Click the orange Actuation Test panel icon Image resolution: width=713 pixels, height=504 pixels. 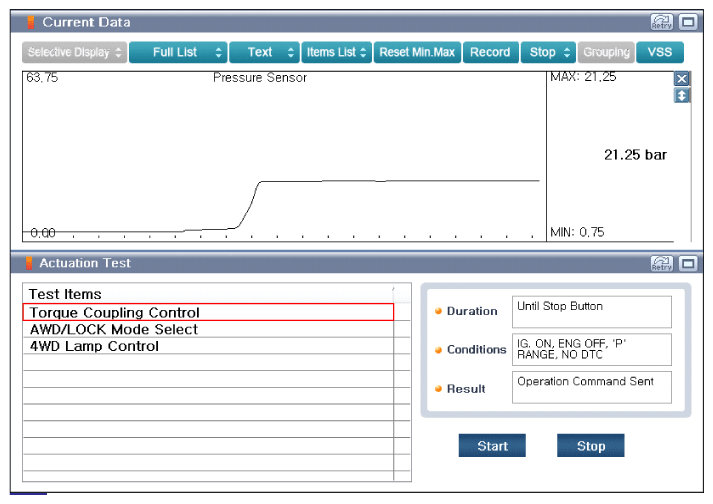29,263
